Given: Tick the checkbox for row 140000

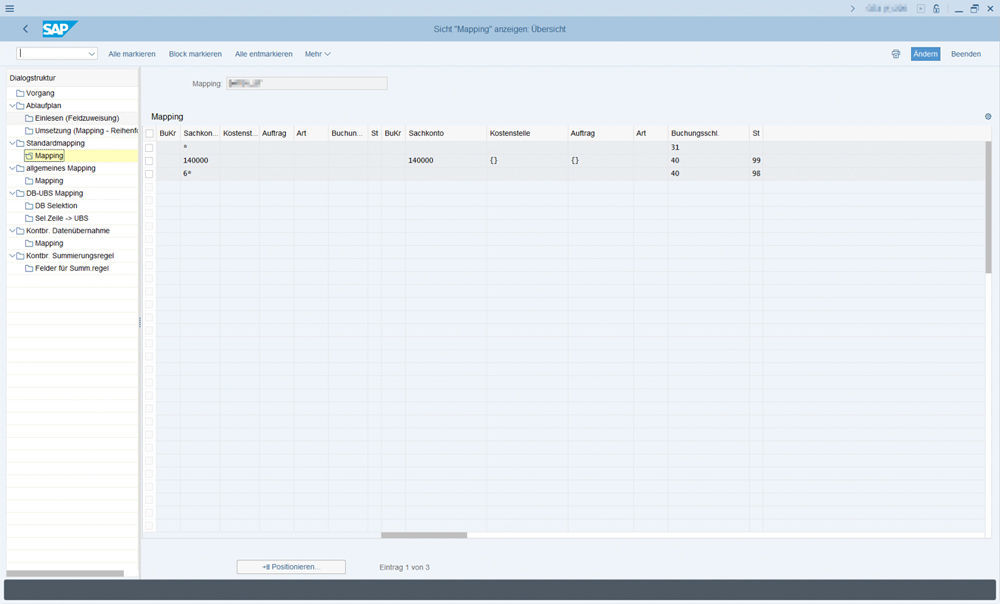Looking at the screenshot, I should 149,161.
